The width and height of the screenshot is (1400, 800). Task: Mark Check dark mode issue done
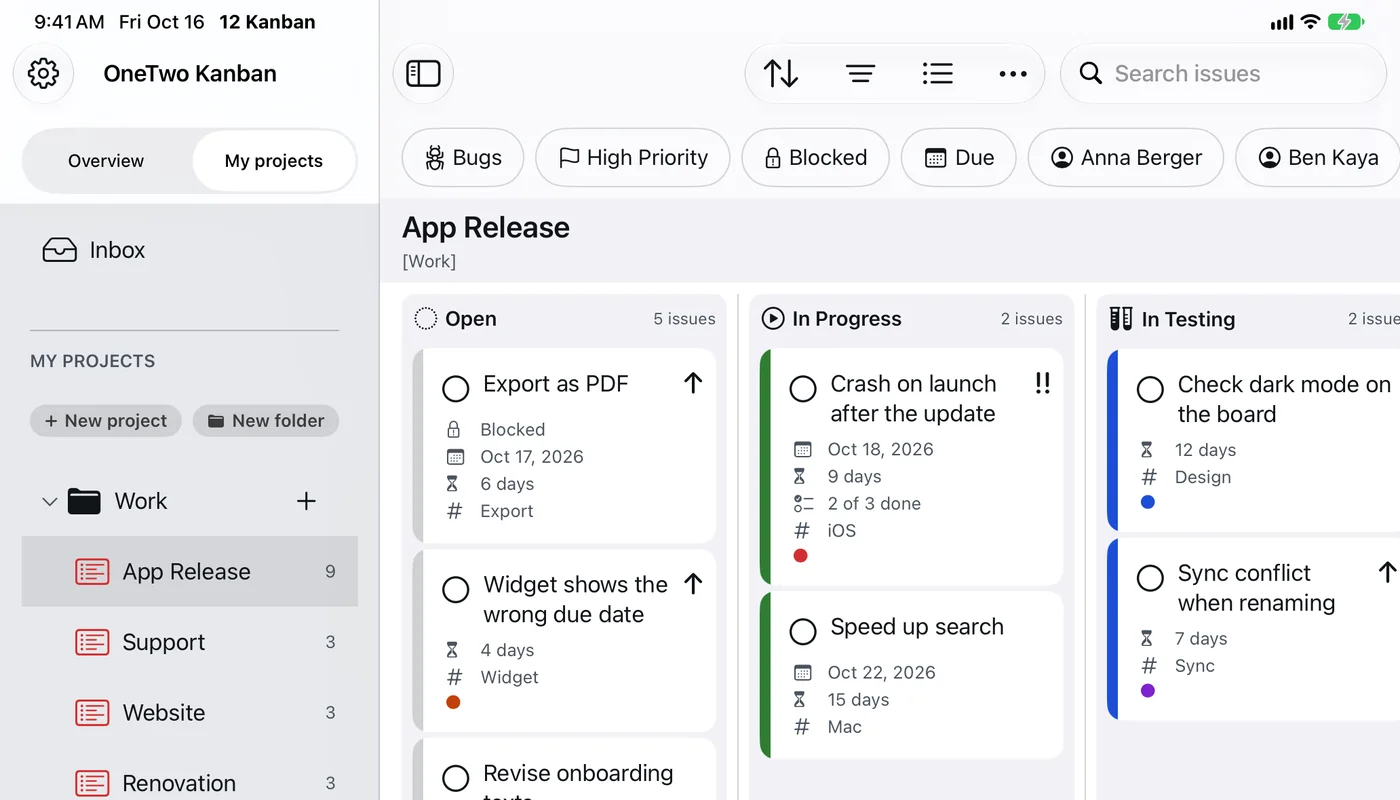click(x=1151, y=388)
